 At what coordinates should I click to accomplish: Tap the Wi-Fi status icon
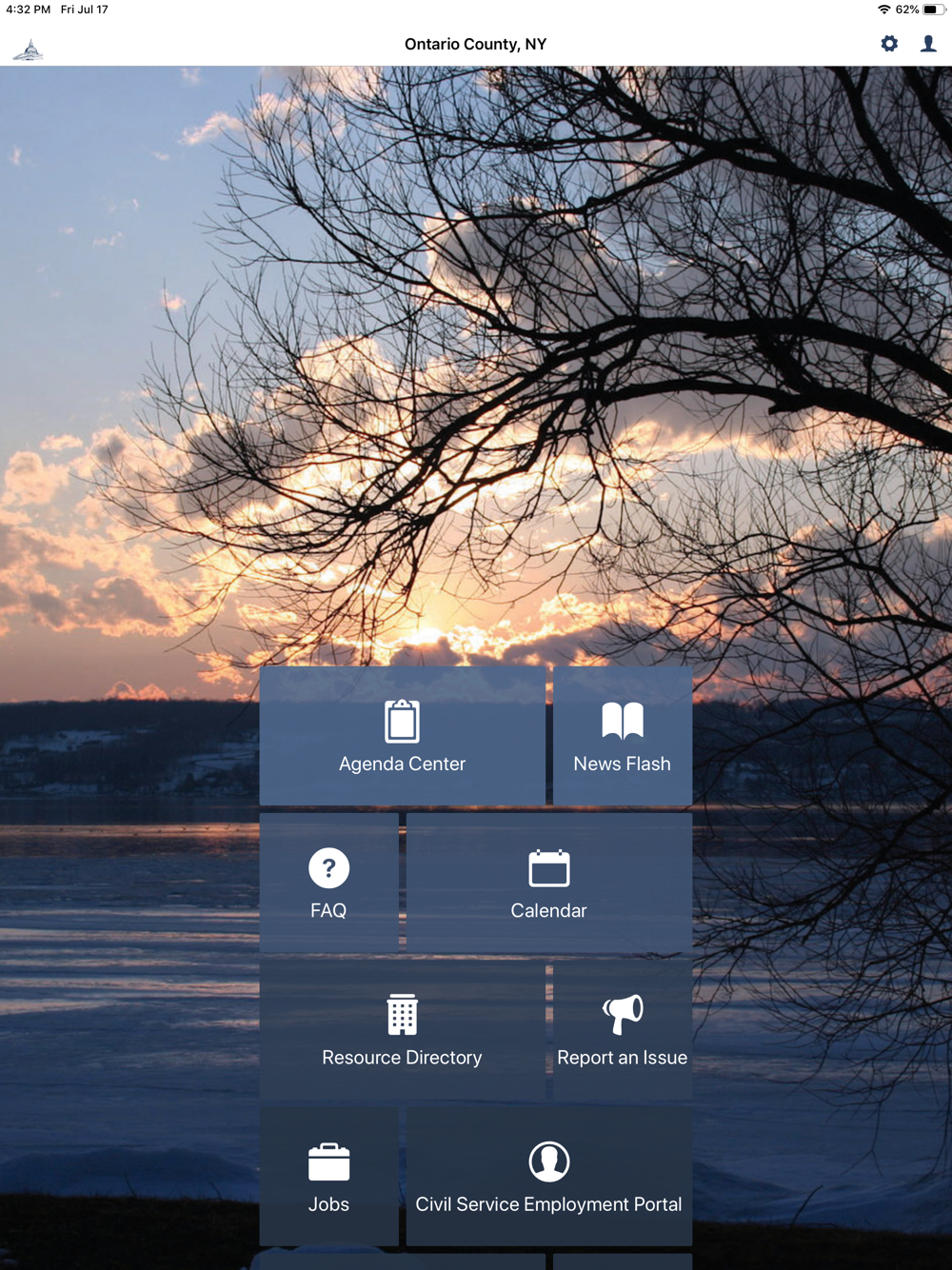[x=883, y=10]
